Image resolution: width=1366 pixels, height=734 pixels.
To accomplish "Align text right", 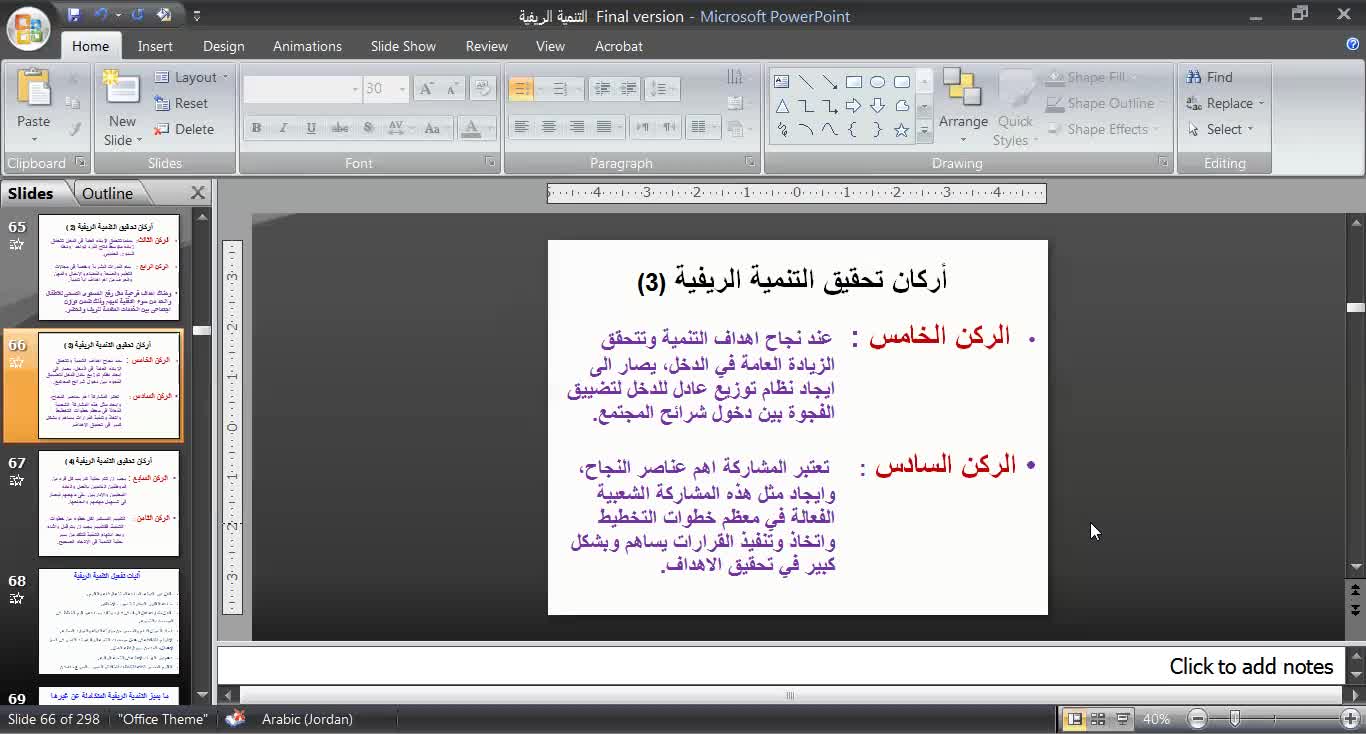I will [x=577, y=127].
